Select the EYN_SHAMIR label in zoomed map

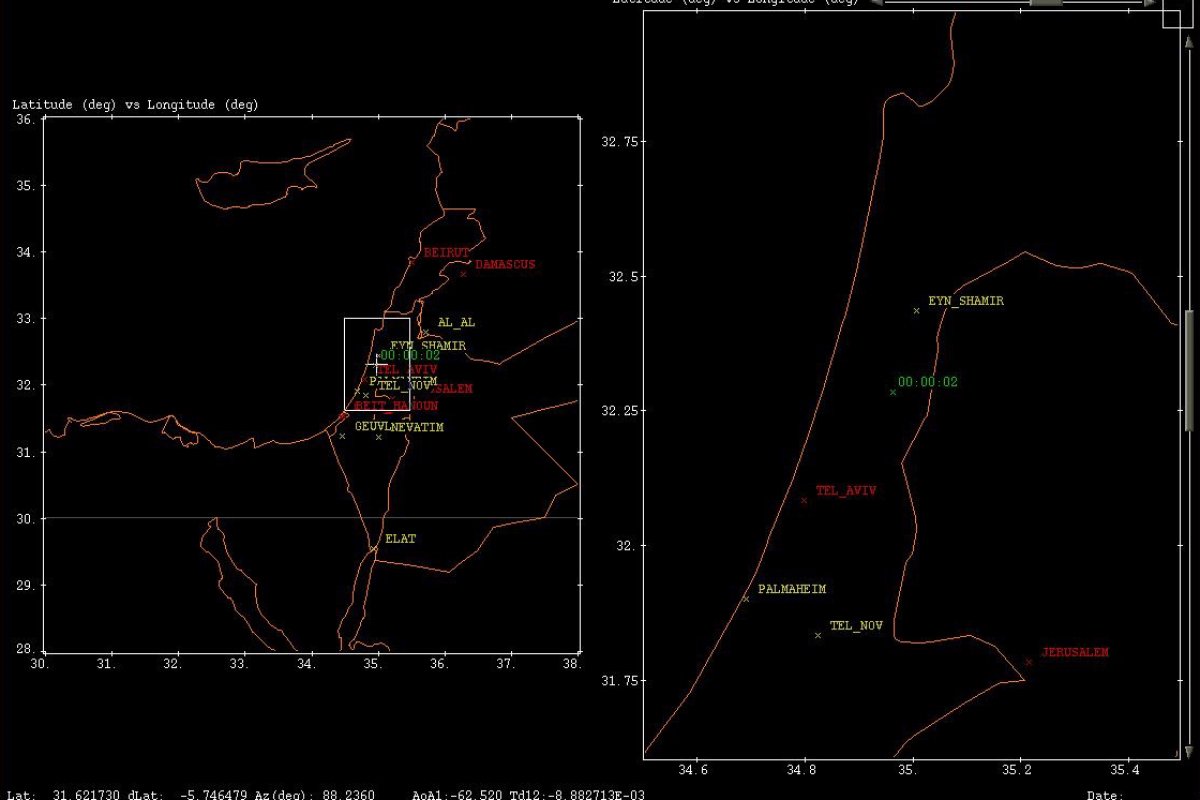coord(966,301)
